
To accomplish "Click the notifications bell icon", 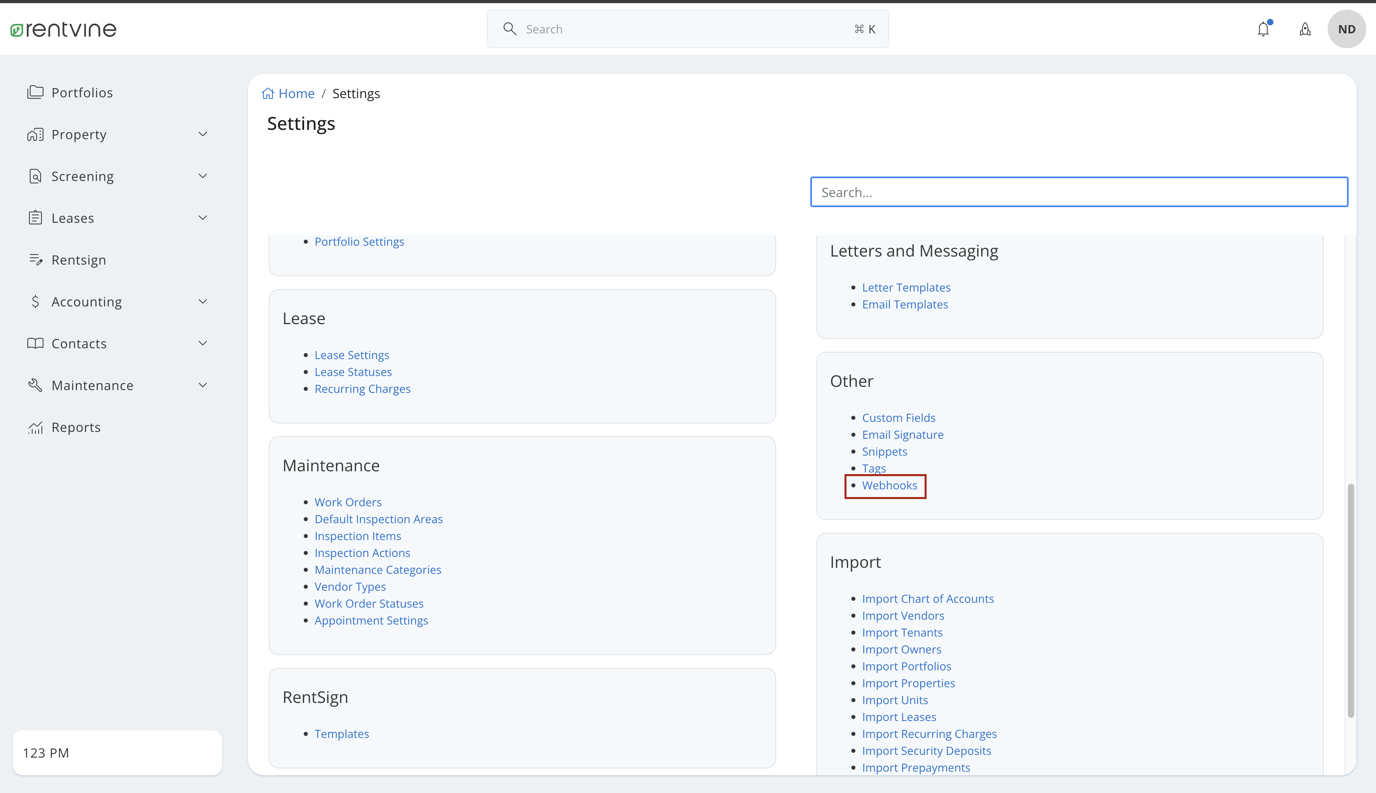I will tap(1262, 29).
